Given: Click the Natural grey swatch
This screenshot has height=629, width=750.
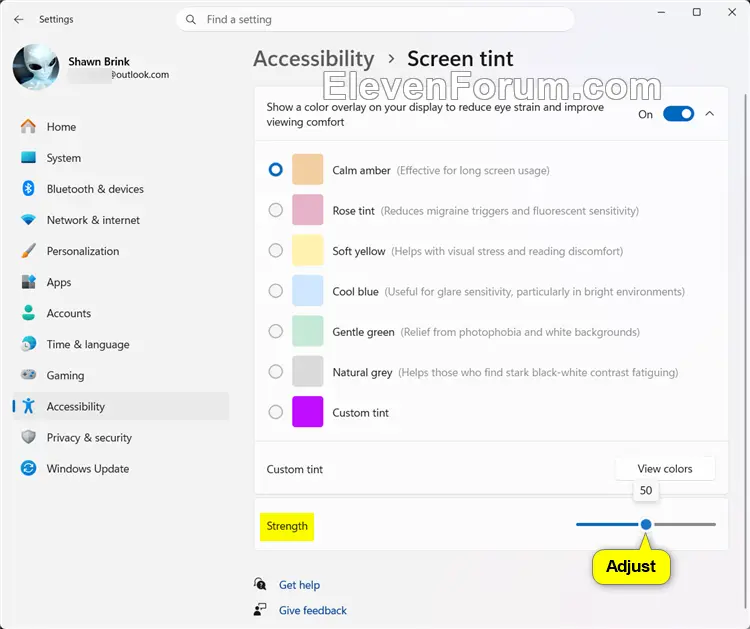Looking at the screenshot, I should [x=308, y=371].
